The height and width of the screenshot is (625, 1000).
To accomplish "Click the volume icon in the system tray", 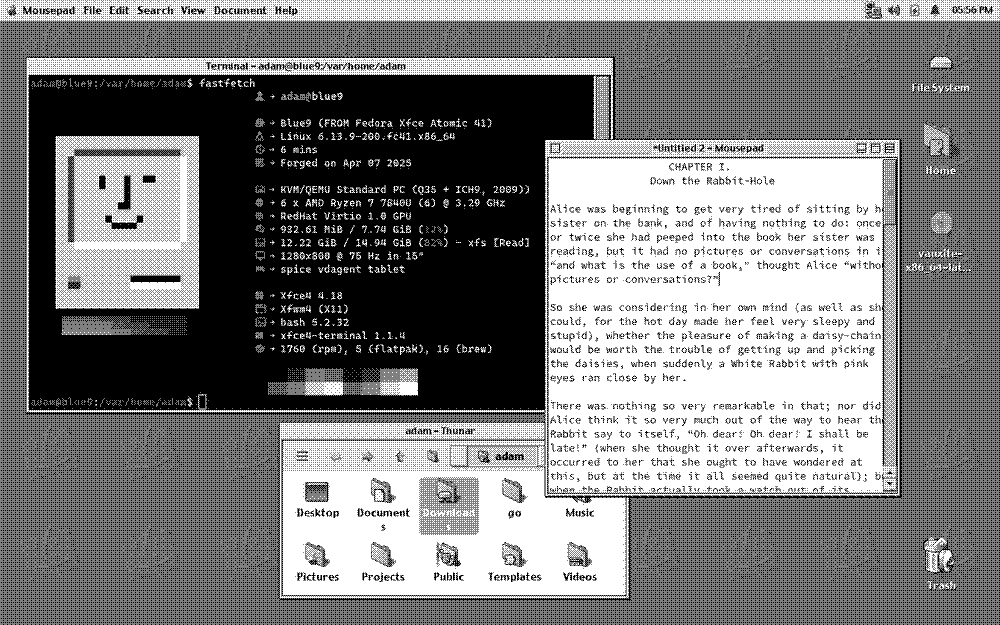I will click(x=893, y=10).
